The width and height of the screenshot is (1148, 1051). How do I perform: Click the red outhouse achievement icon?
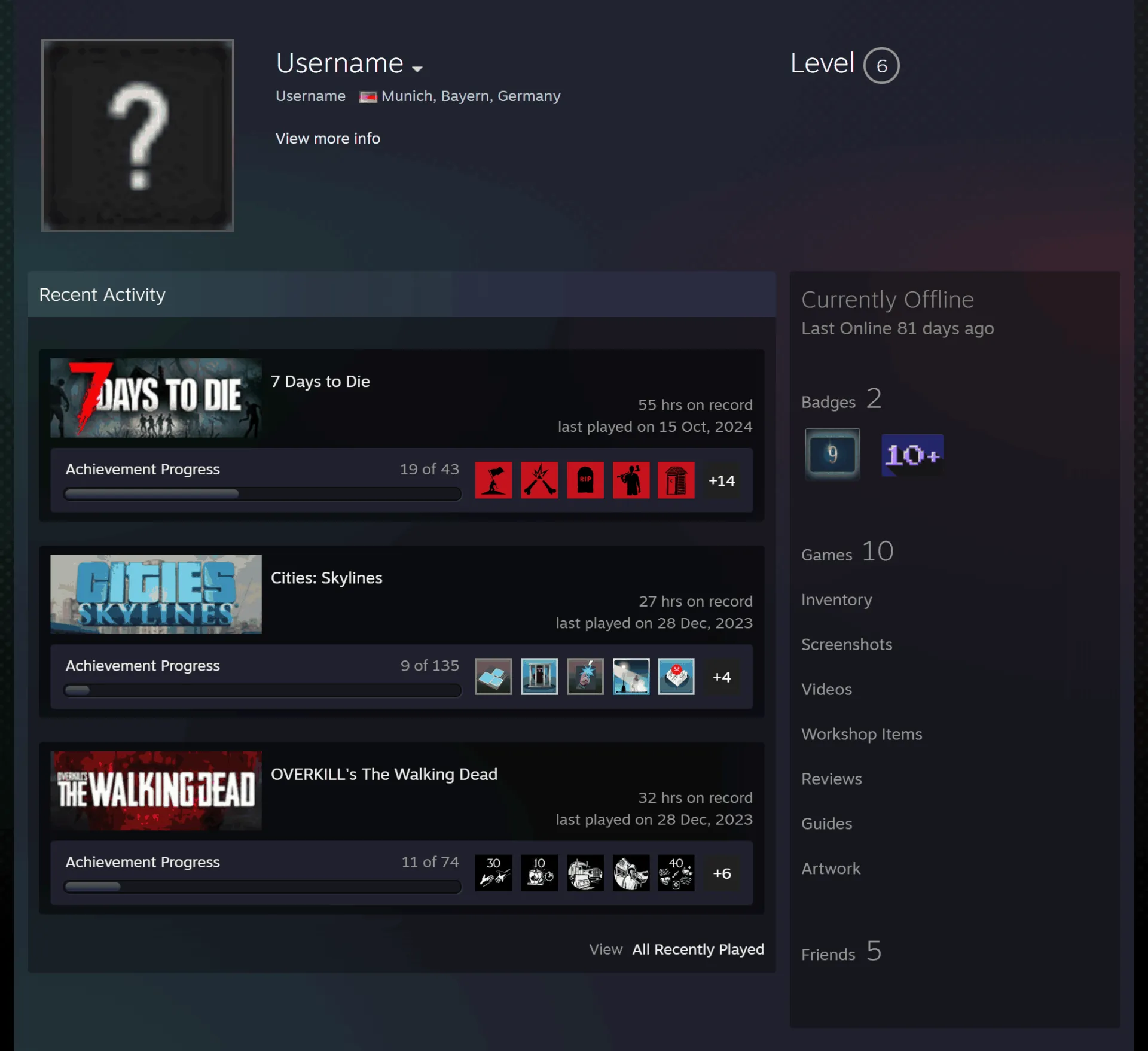coord(676,480)
